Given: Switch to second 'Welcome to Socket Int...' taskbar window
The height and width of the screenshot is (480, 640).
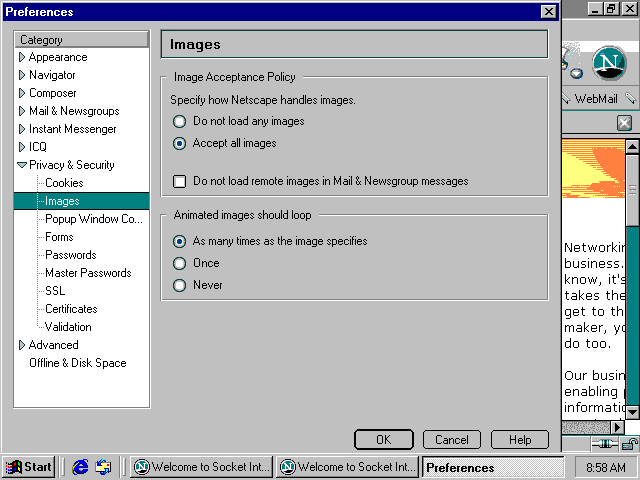Looking at the screenshot, I should pyautogui.click(x=348, y=467).
